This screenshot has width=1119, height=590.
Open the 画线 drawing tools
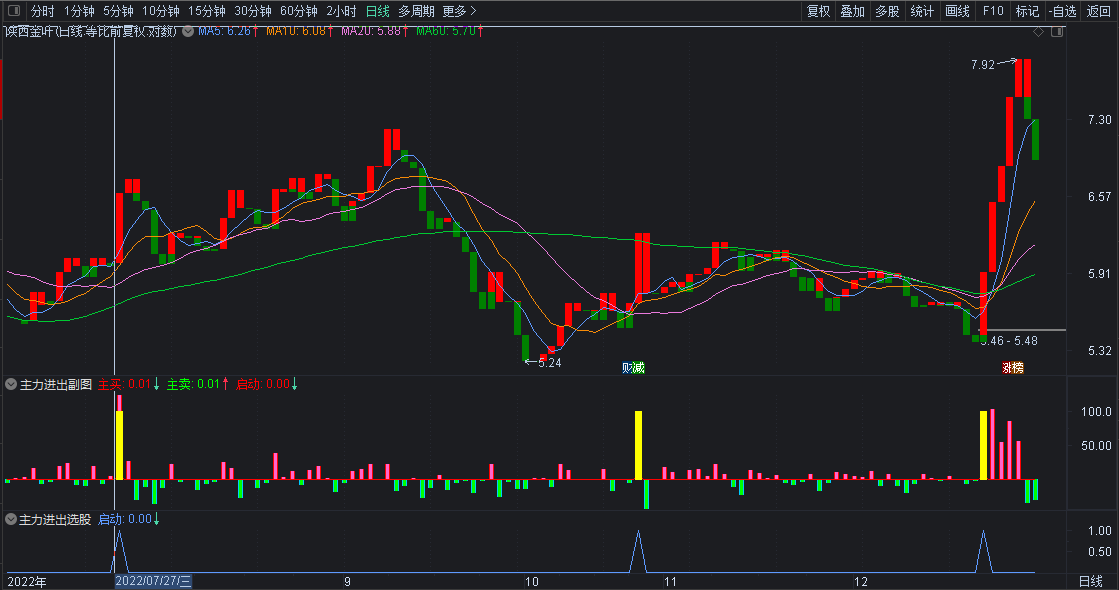[x=957, y=11]
